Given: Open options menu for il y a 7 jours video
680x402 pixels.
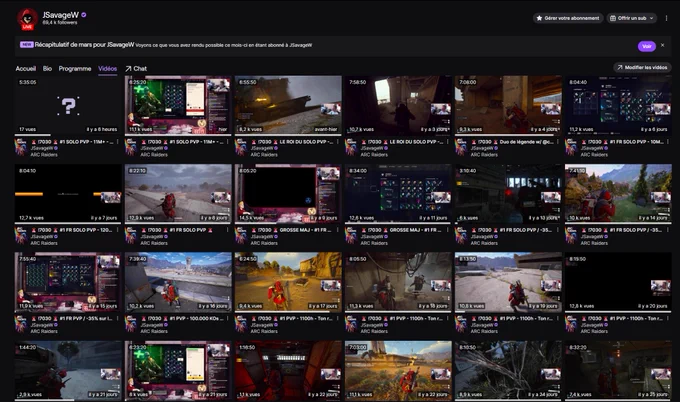Looking at the screenshot, I should pyautogui.click(x=118, y=230).
